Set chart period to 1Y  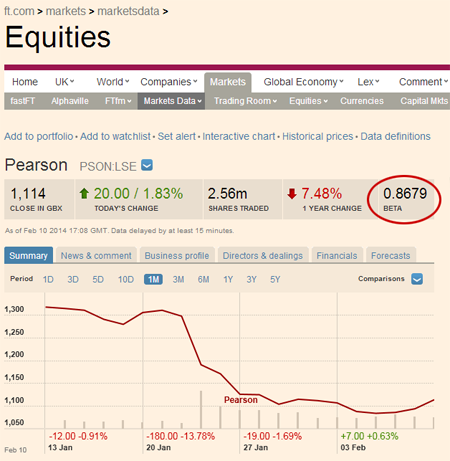coord(228,279)
